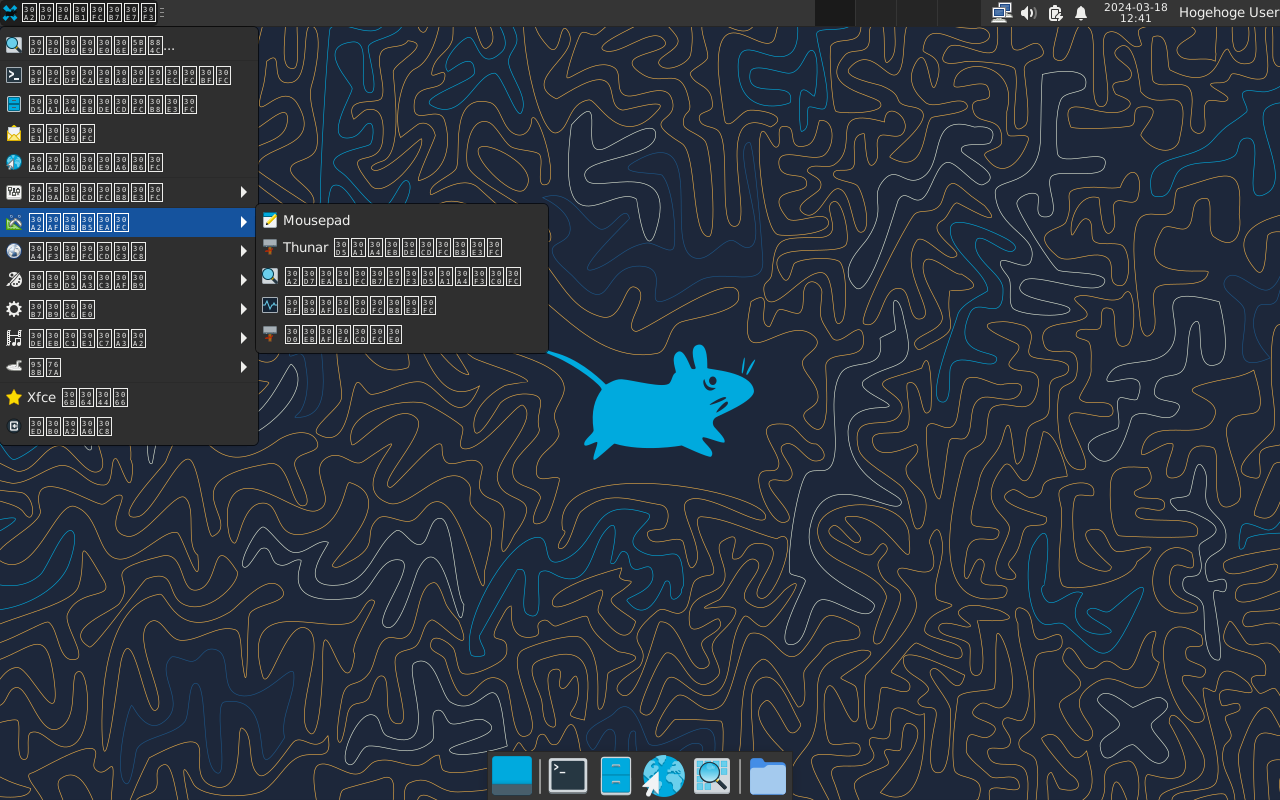Image resolution: width=1280 pixels, height=800 pixels.
Task: Launch the web browser globe icon in the dock
Action: (x=663, y=776)
